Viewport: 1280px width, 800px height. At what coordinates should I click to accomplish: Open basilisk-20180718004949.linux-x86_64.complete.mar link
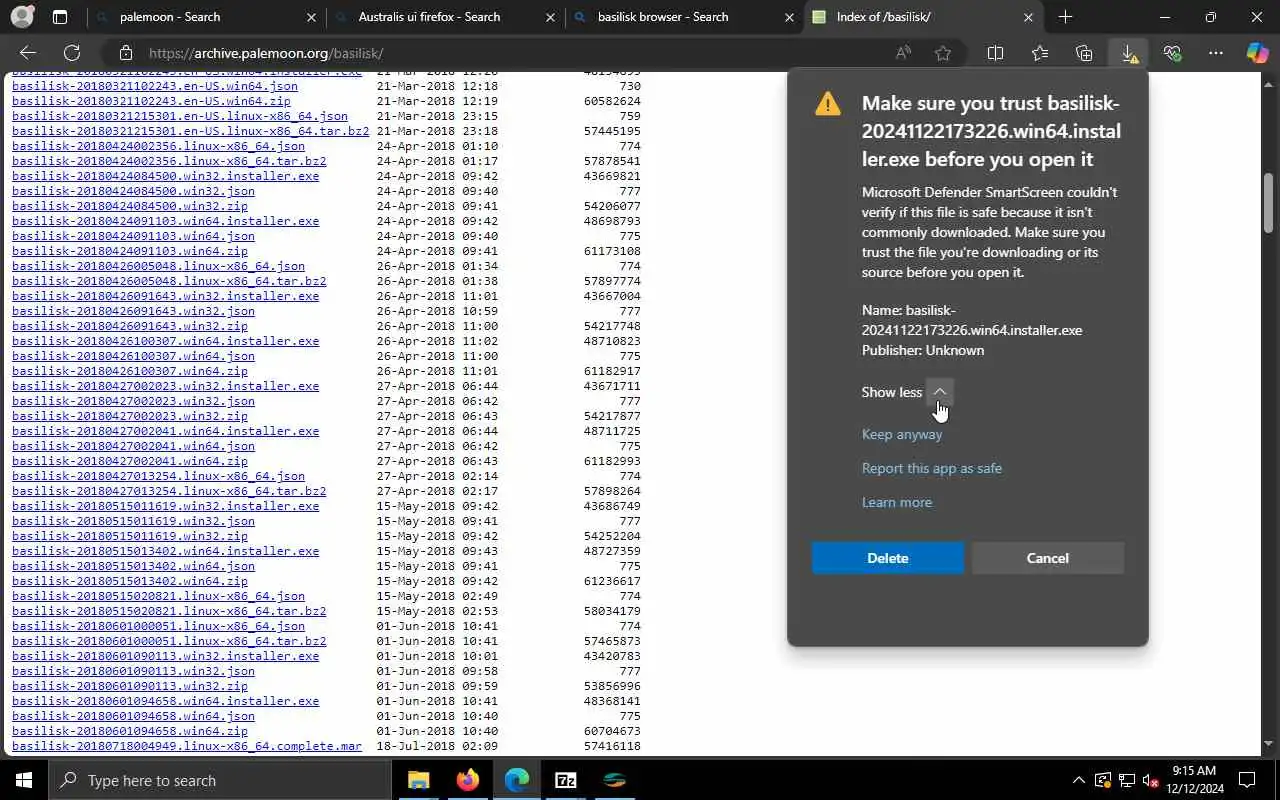[x=187, y=746]
